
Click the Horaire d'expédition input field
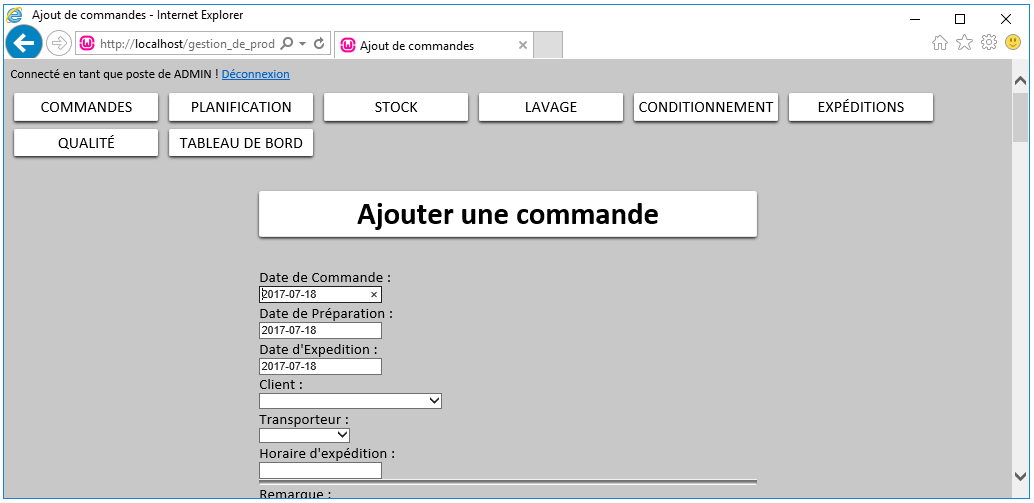[x=320, y=471]
